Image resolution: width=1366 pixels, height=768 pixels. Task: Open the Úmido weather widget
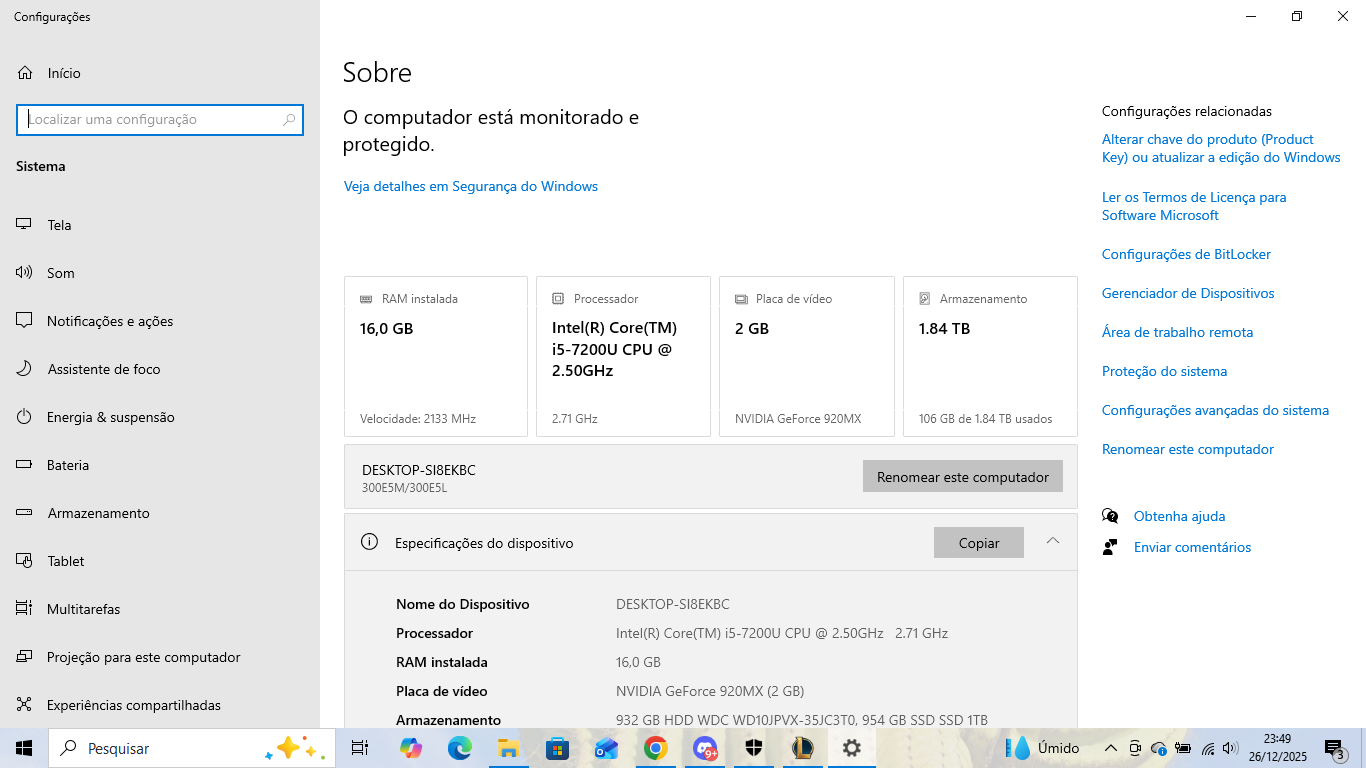tap(1045, 748)
